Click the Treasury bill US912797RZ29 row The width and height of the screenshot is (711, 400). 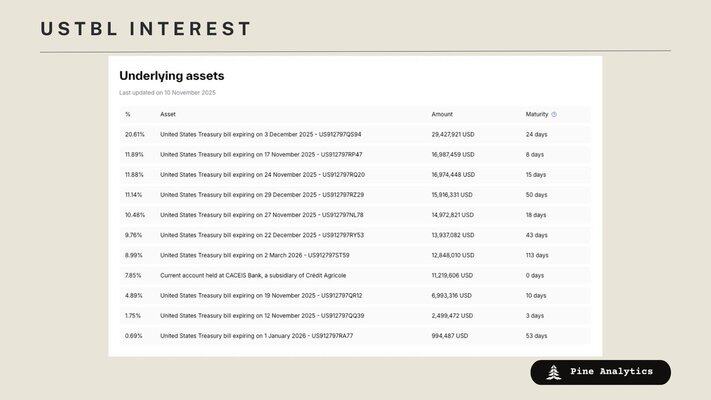coord(262,195)
